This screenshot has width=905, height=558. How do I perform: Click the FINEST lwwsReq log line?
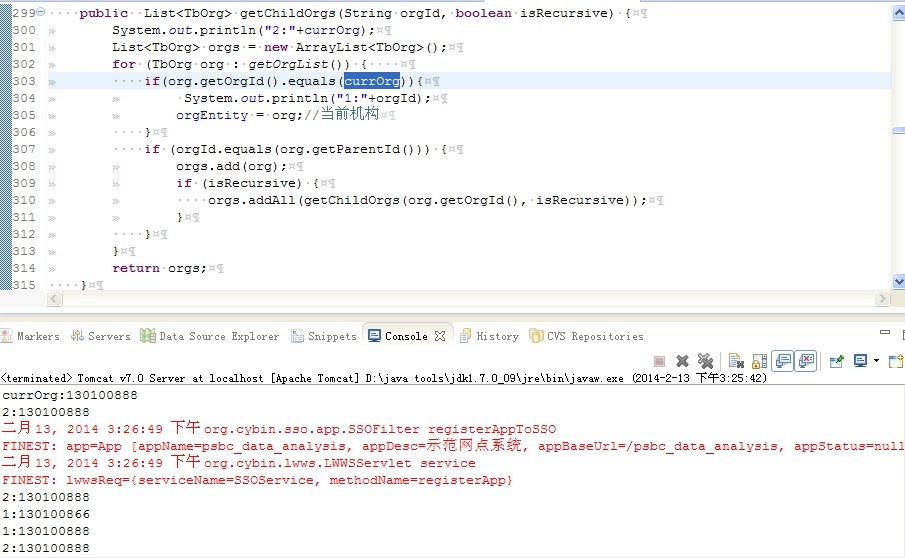pyautogui.click(x=257, y=480)
